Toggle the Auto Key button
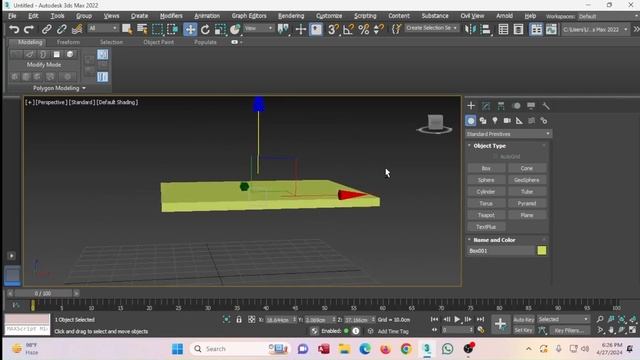Screen dimensions: 640x360 click(524, 320)
